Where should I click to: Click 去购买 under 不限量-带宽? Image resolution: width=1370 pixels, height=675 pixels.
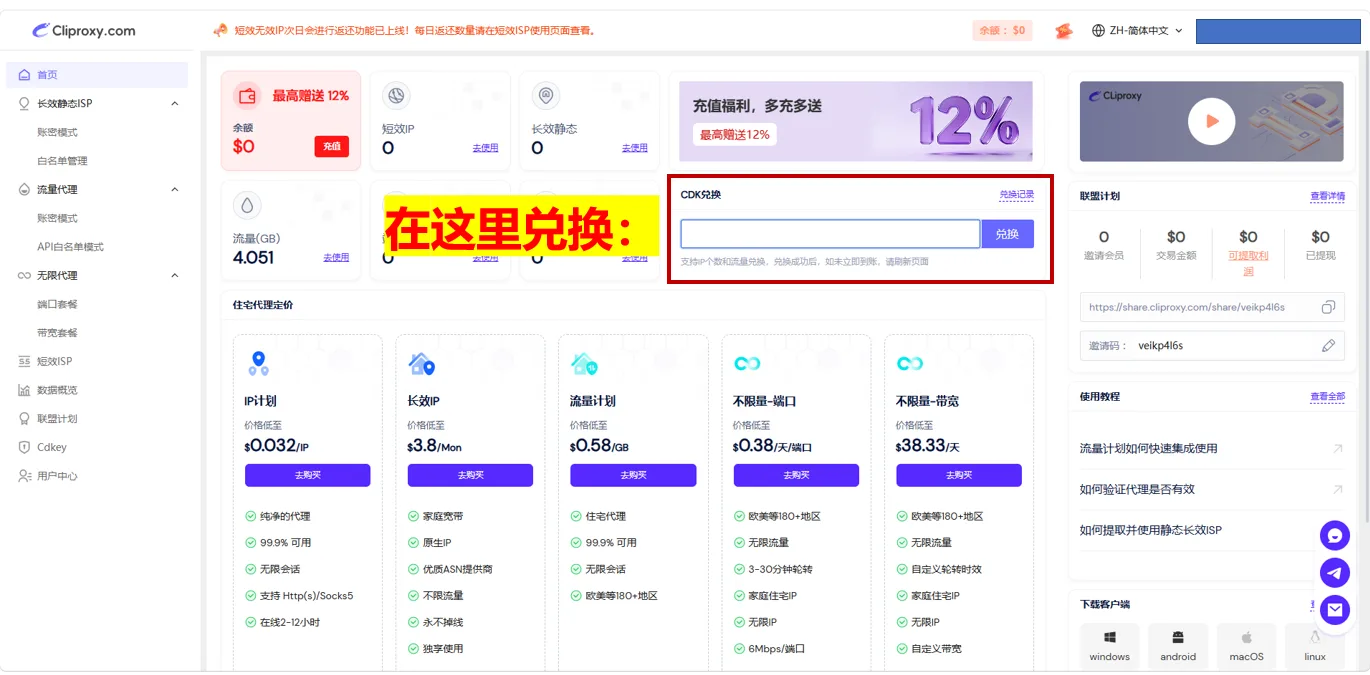tap(959, 475)
